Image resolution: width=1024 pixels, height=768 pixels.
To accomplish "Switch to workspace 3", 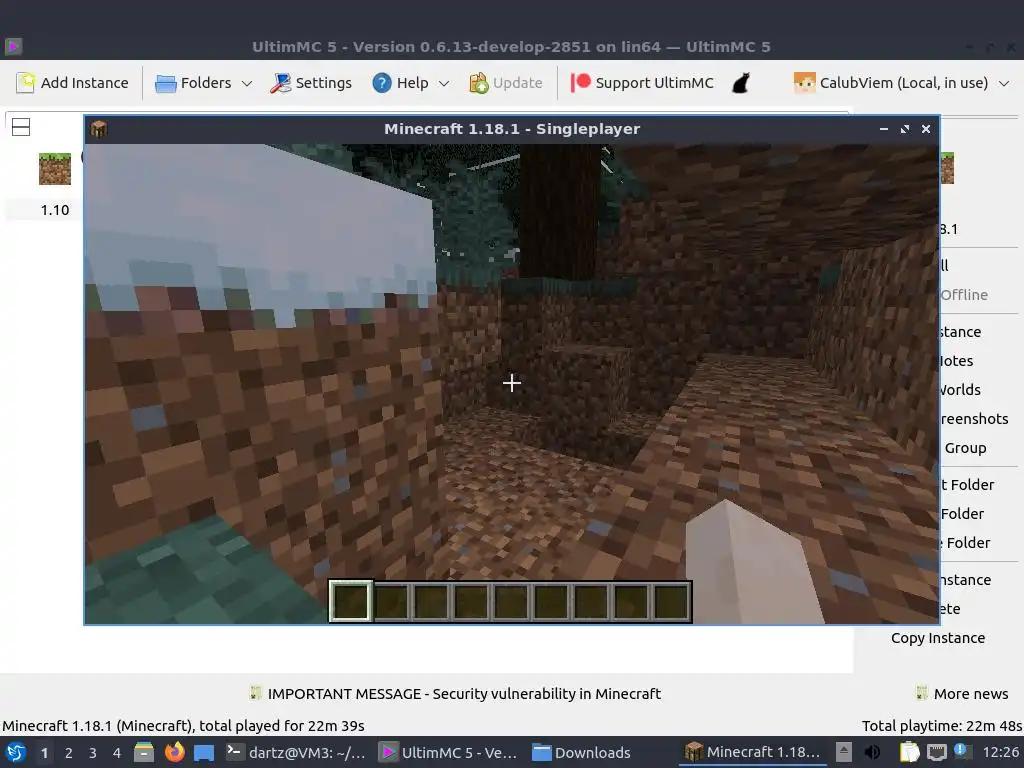I will click(93, 753).
